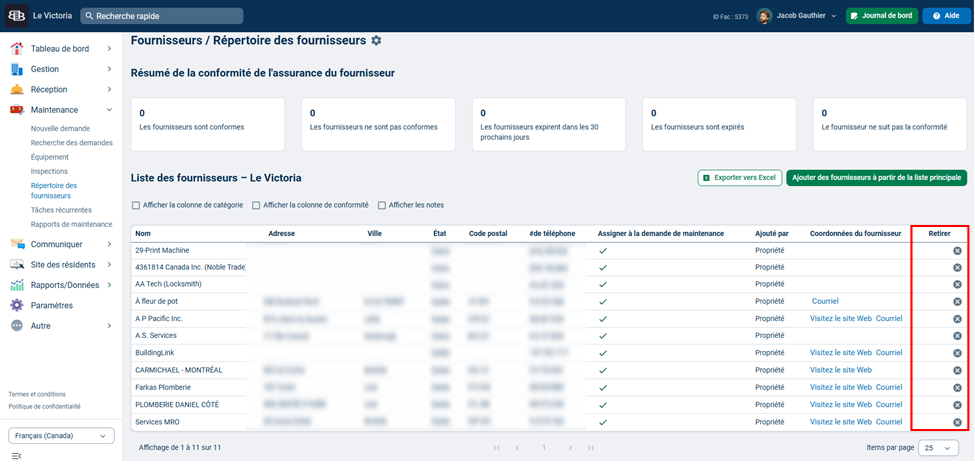975x468 pixels.
Task: Remove CARMICHAEL - MONTRÉAL supplier
Action: [958, 370]
